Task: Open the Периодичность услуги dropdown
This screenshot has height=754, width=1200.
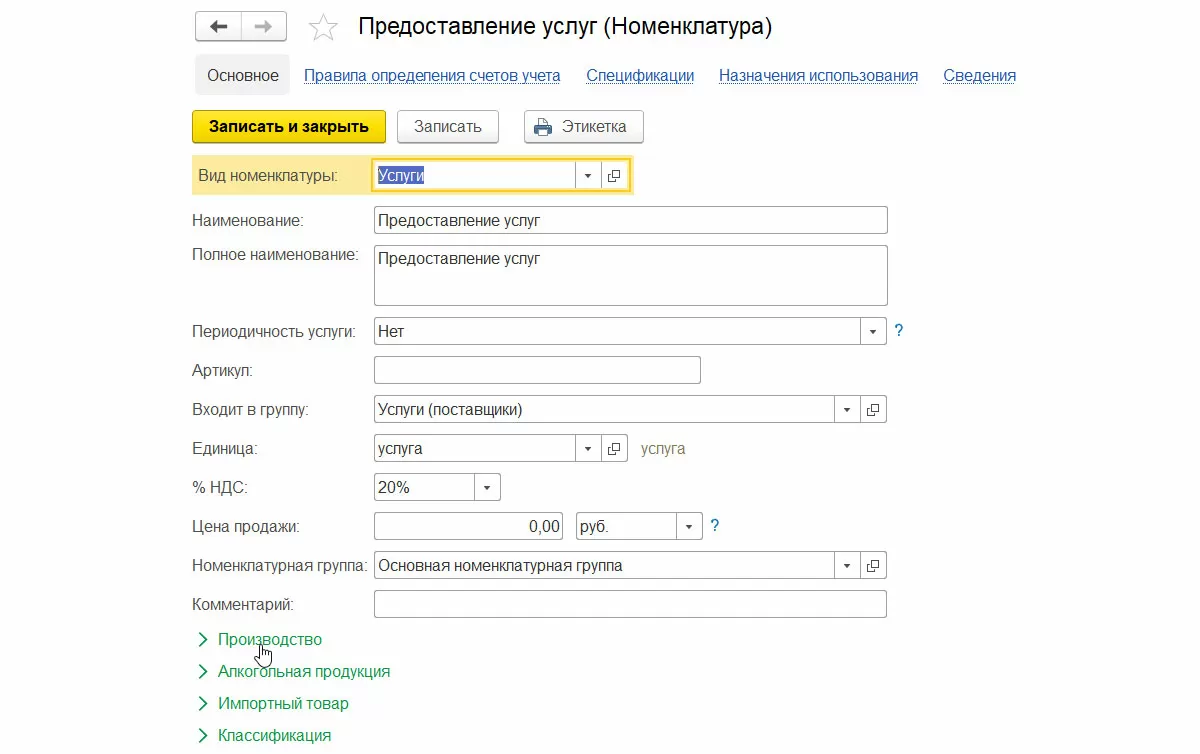Action: click(x=873, y=331)
